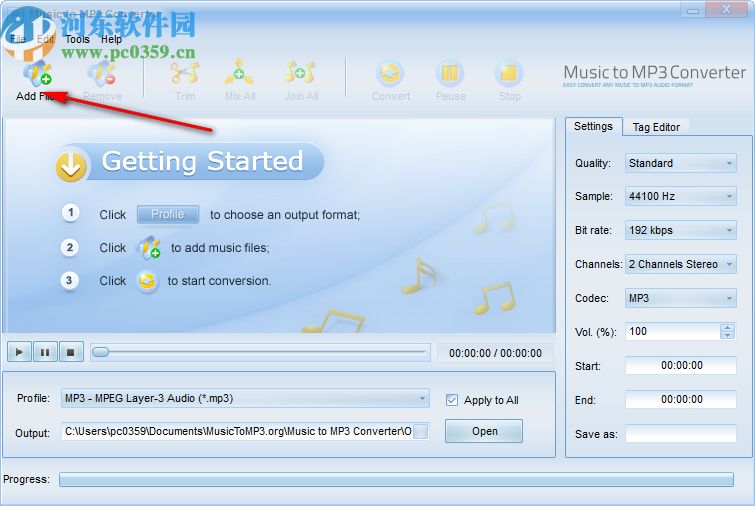The image size is (755, 506).
Task: Open the Sample rate dropdown
Action: pyautogui.click(x=680, y=196)
